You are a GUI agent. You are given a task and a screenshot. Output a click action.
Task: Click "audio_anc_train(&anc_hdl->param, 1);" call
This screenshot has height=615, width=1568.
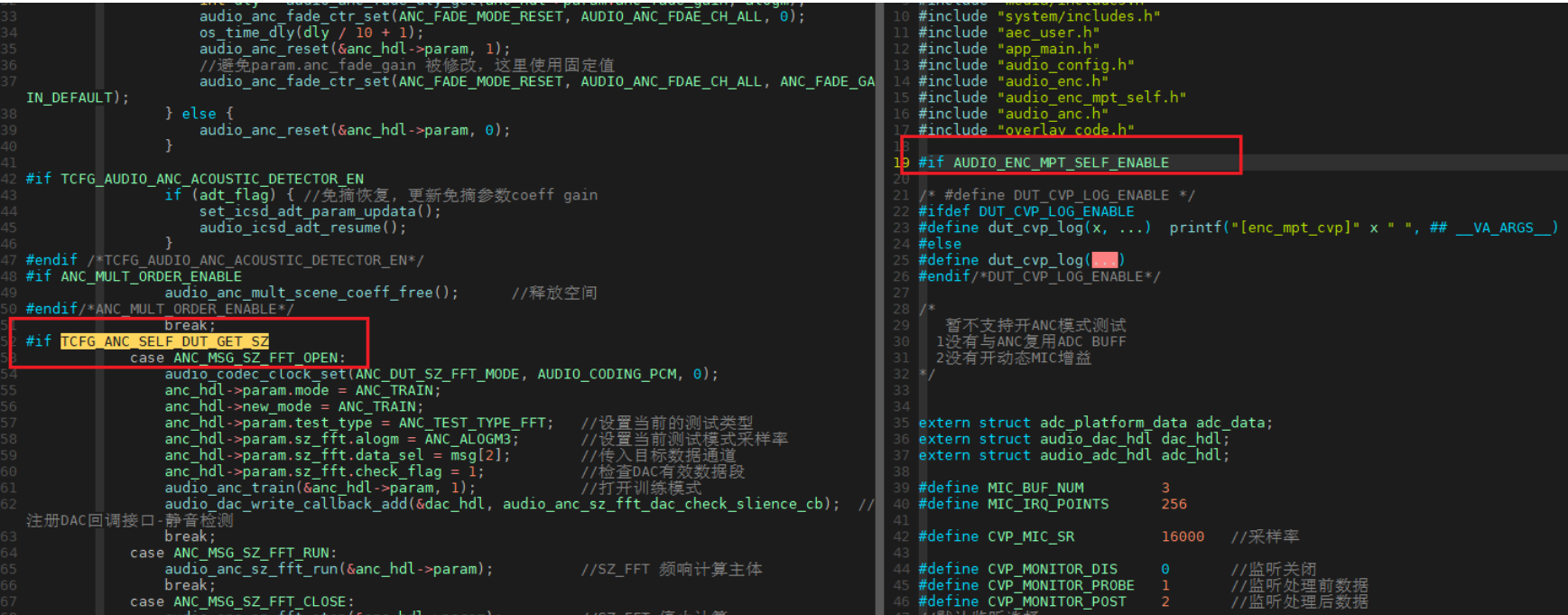click(x=320, y=488)
